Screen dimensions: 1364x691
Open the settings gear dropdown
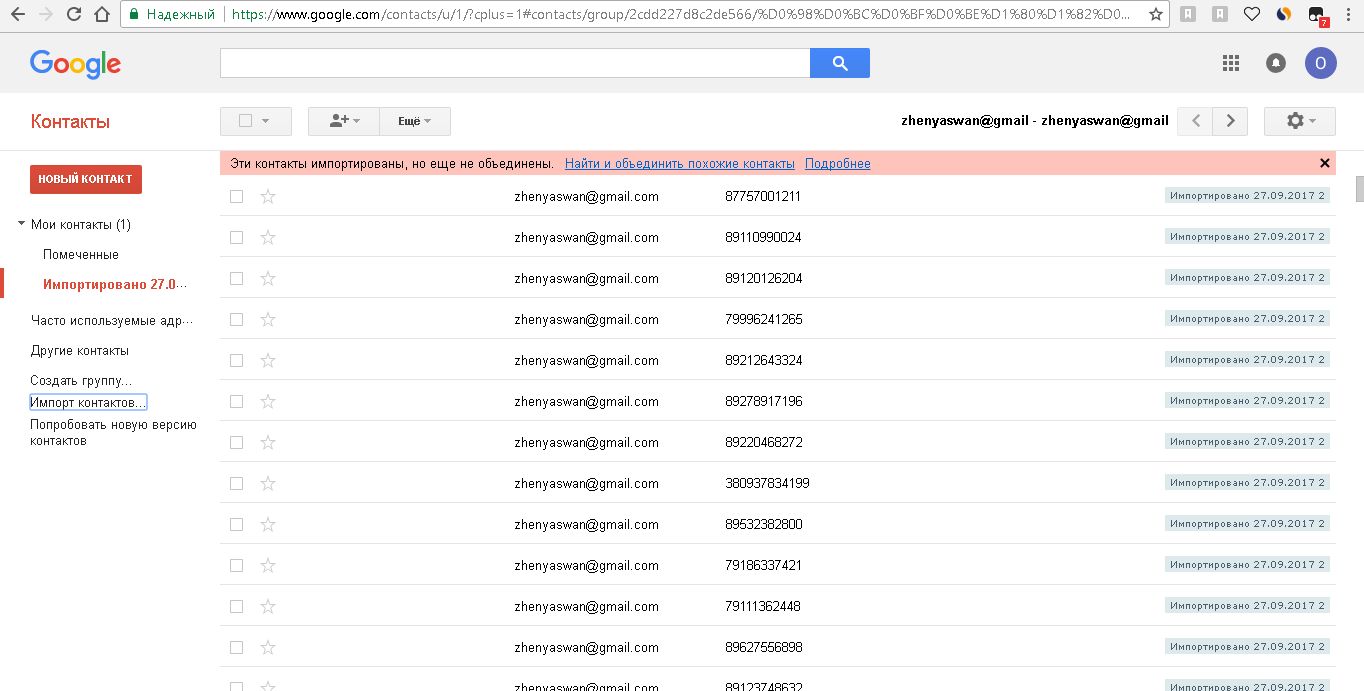click(1299, 121)
